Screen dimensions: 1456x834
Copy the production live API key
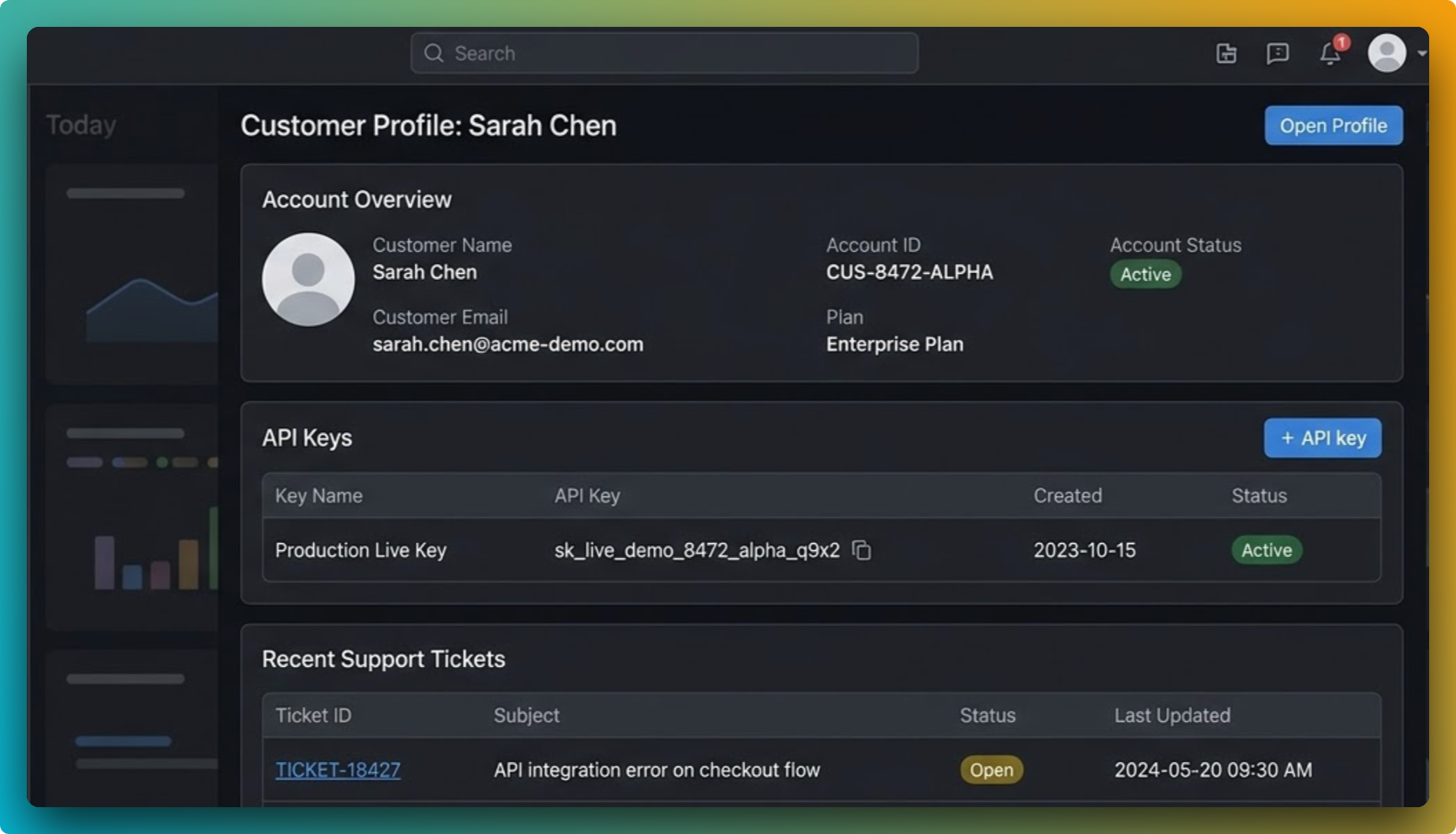(x=861, y=550)
